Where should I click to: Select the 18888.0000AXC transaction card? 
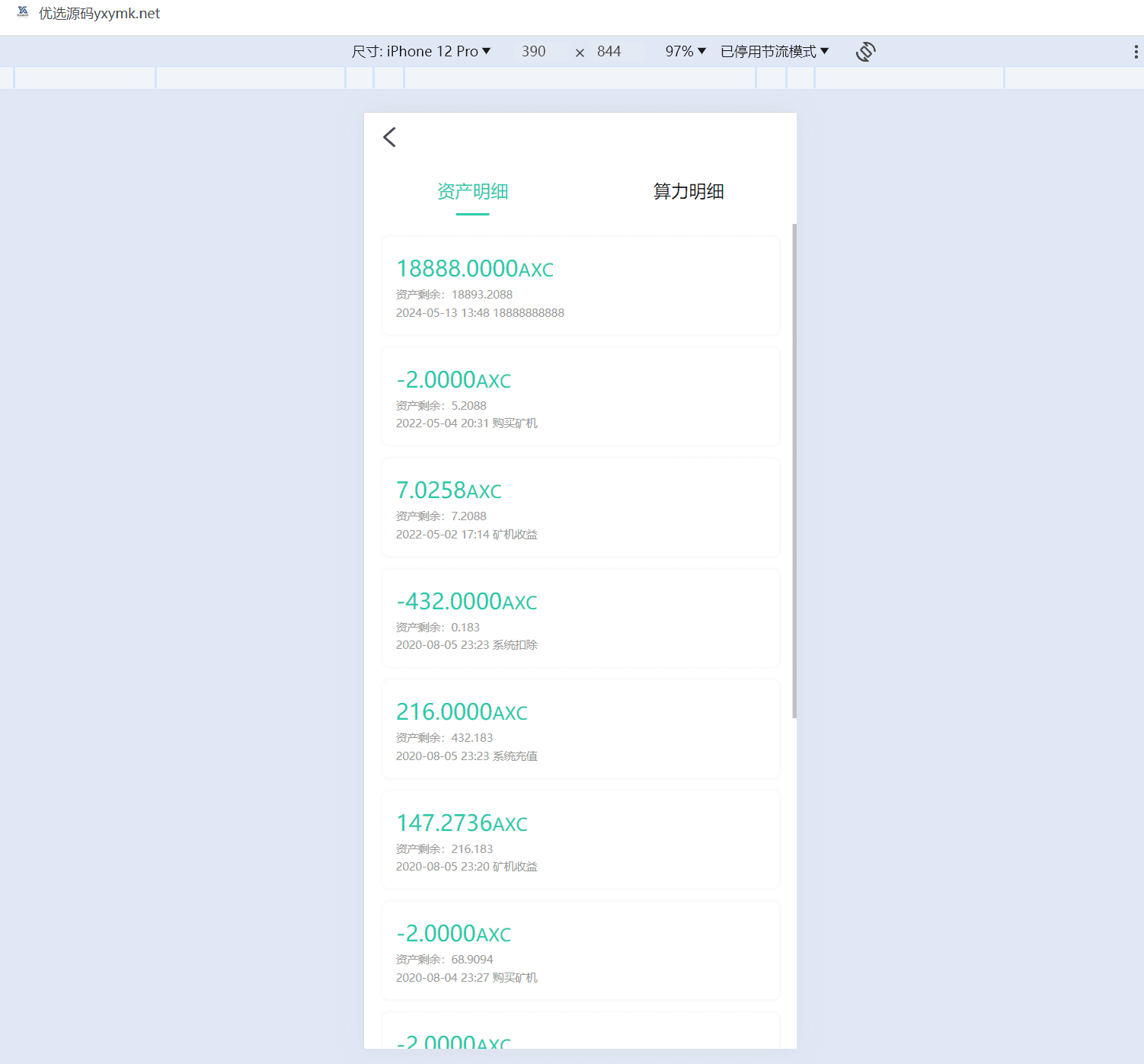(x=580, y=286)
